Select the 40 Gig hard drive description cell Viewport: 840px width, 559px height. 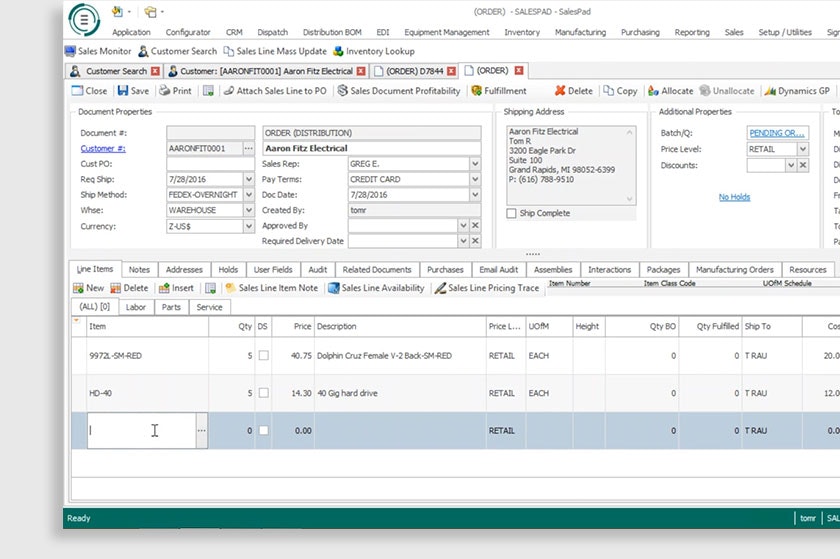pos(400,393)
